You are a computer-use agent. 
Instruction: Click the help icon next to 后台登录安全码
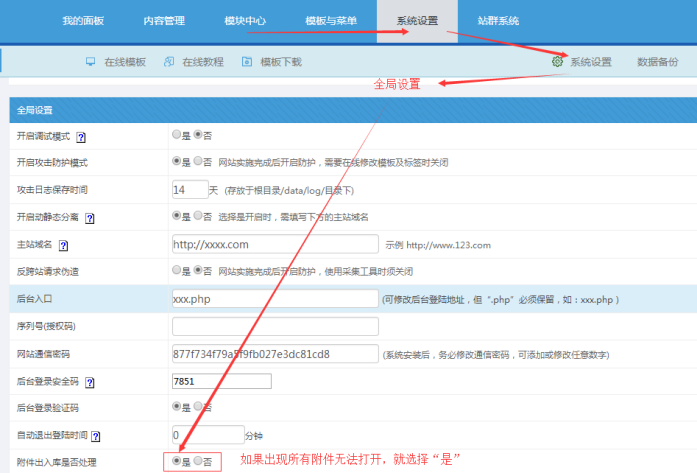89,381
